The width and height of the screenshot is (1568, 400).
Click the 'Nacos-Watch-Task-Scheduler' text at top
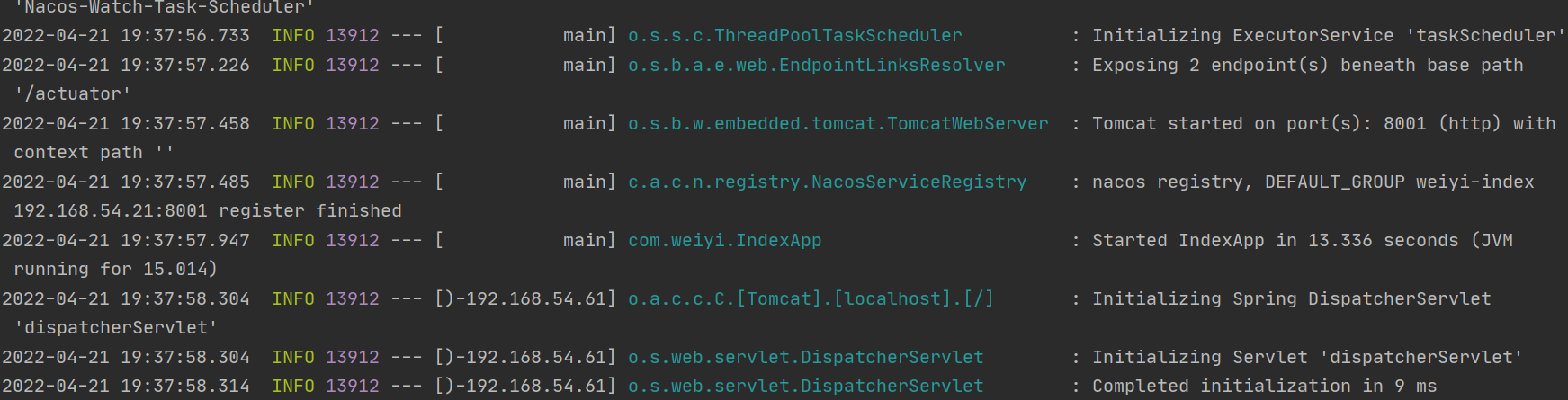point(164,7)
